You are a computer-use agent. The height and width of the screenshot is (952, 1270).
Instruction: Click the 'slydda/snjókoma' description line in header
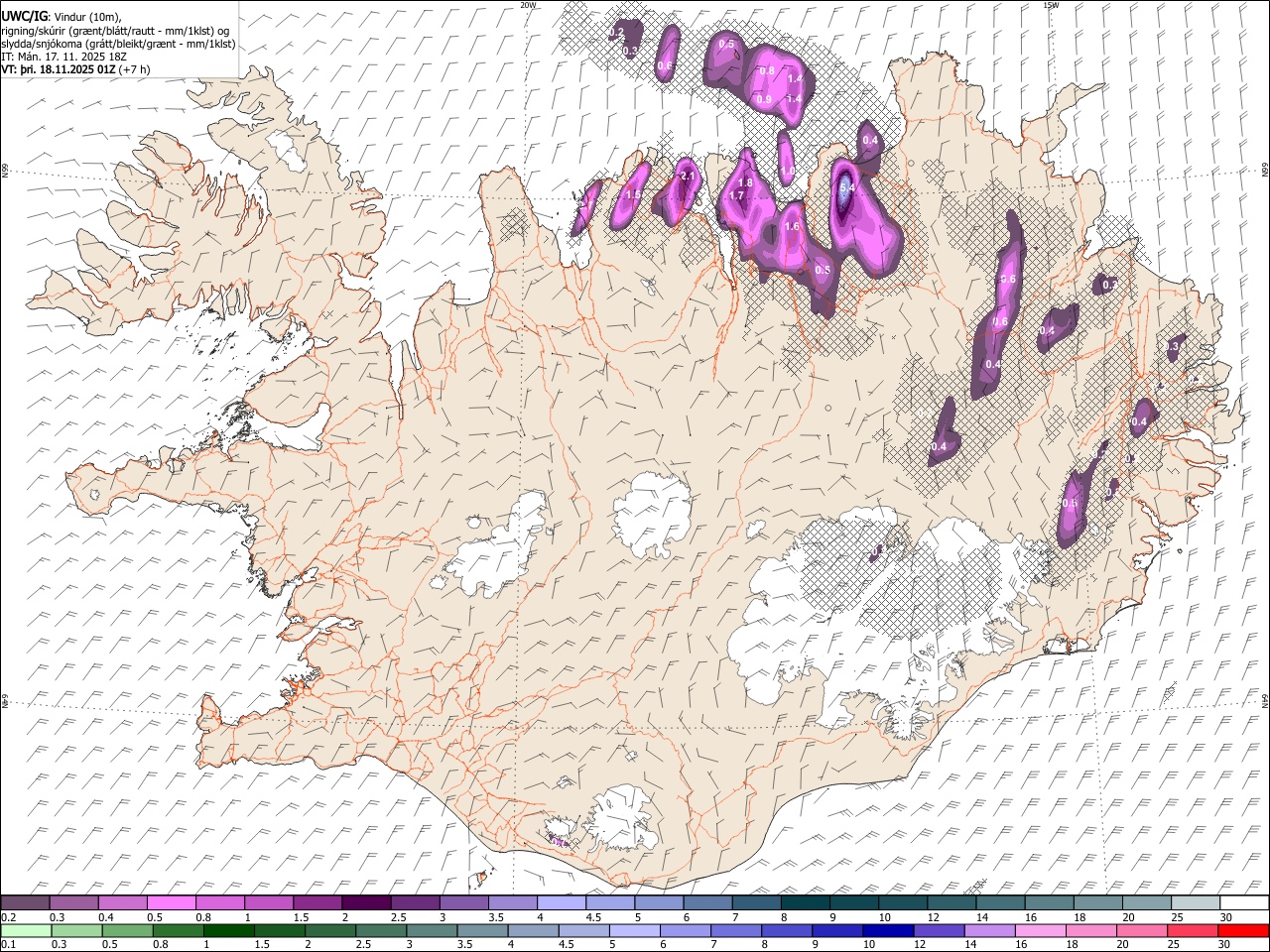coord(119,44)
